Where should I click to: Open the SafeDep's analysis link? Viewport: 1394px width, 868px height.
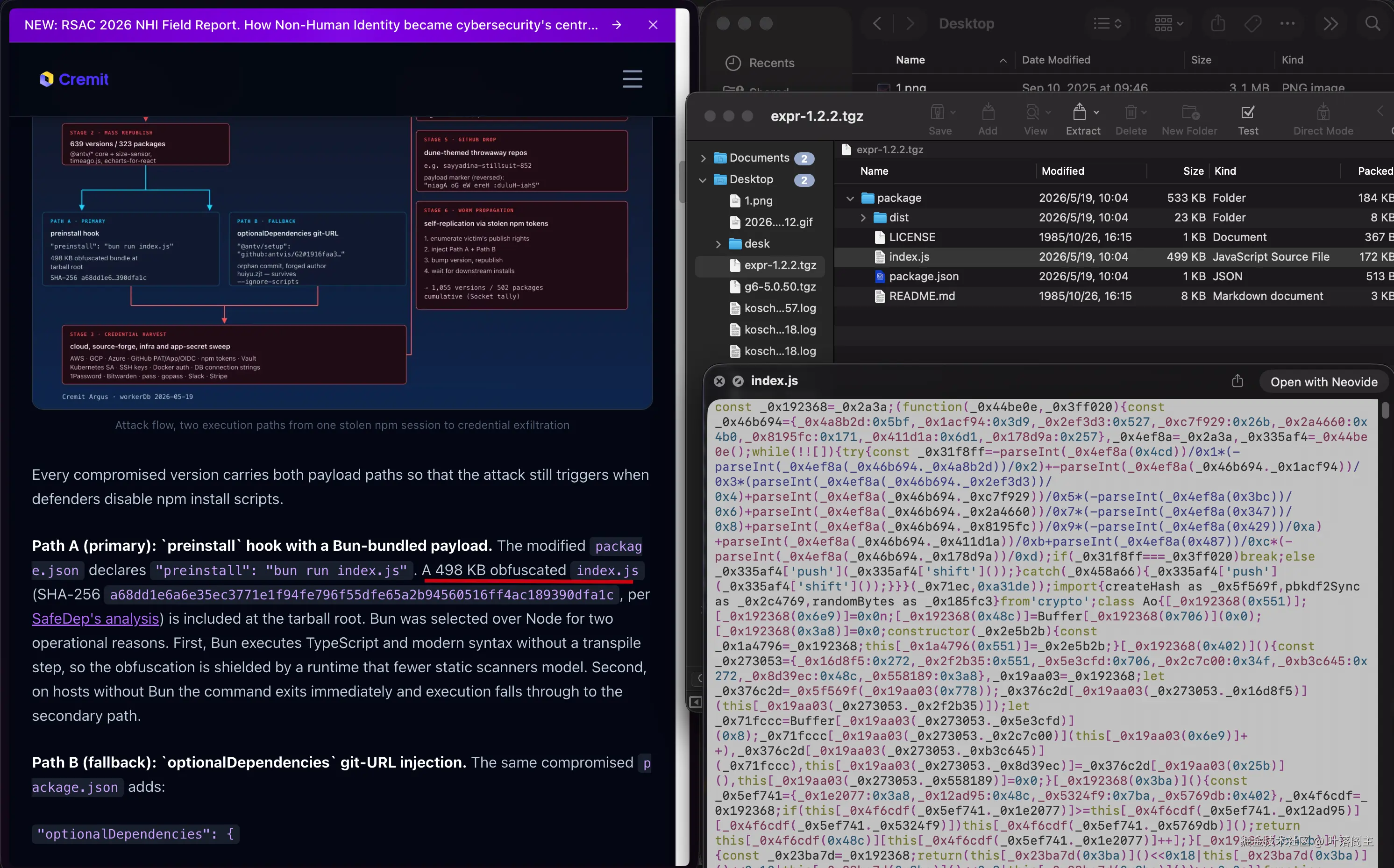(x=95, y=618)
